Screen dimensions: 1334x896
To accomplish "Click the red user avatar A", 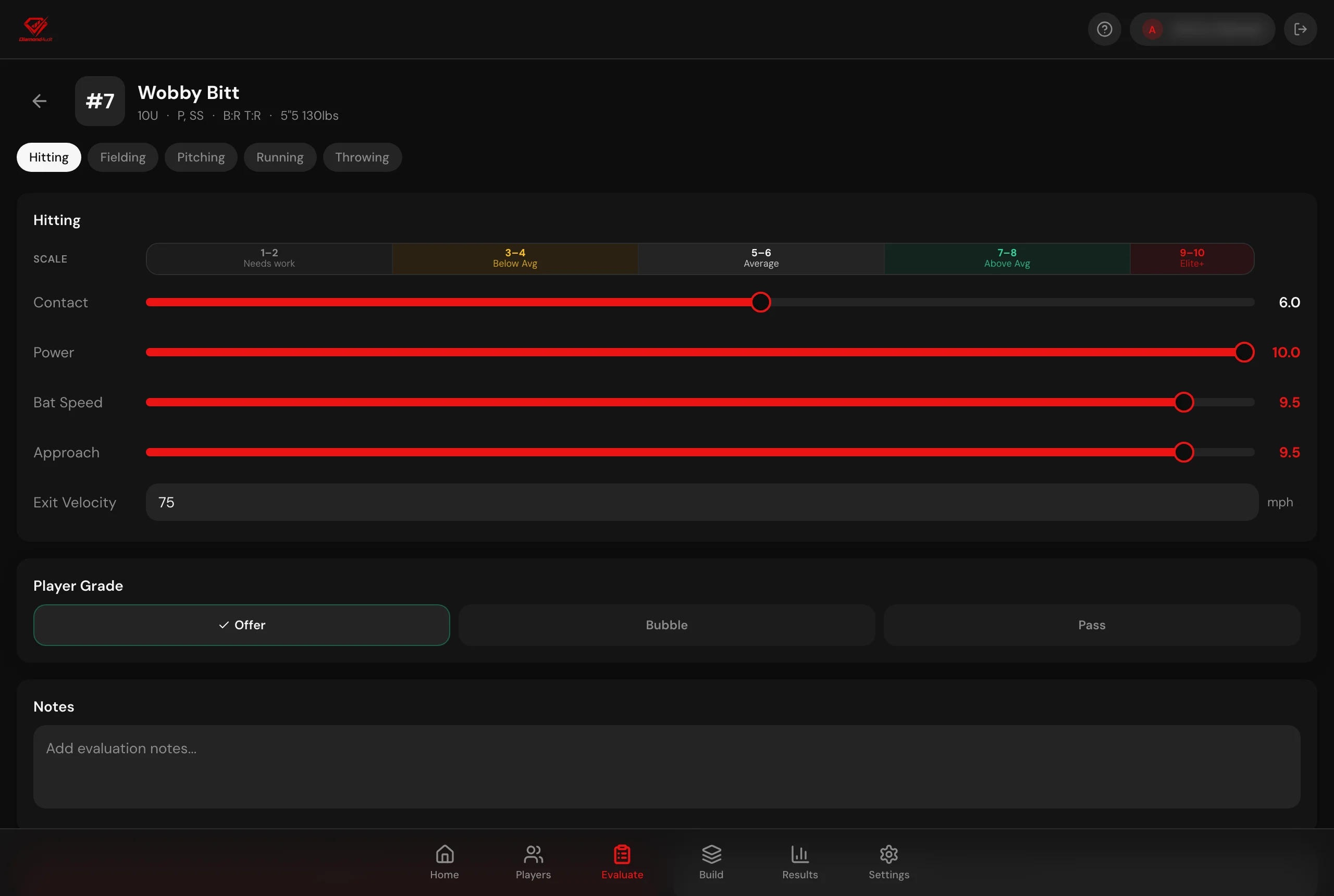I will (x=1152, y=30).
